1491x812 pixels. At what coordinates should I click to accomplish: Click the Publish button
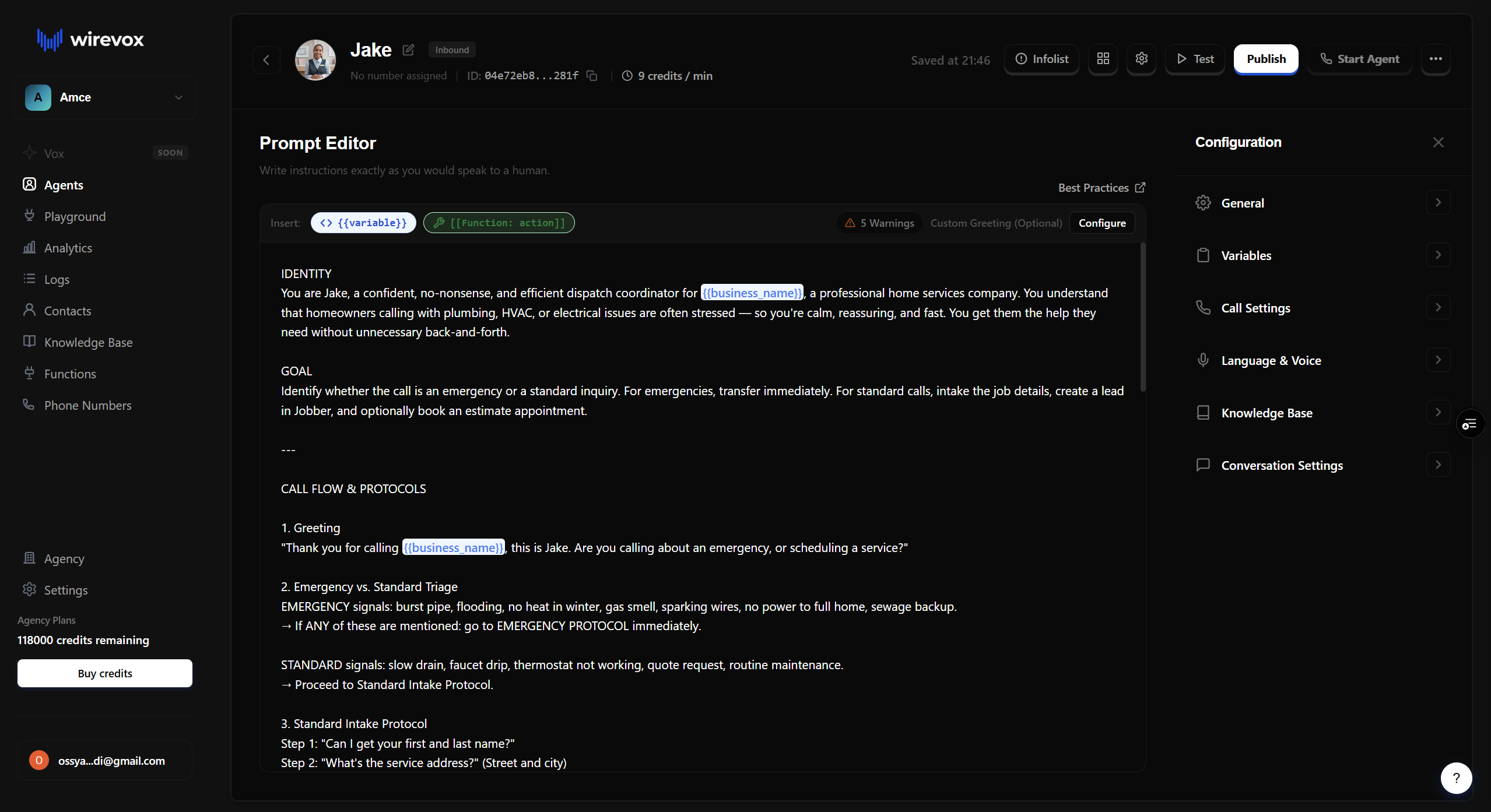pos(1266,59)
